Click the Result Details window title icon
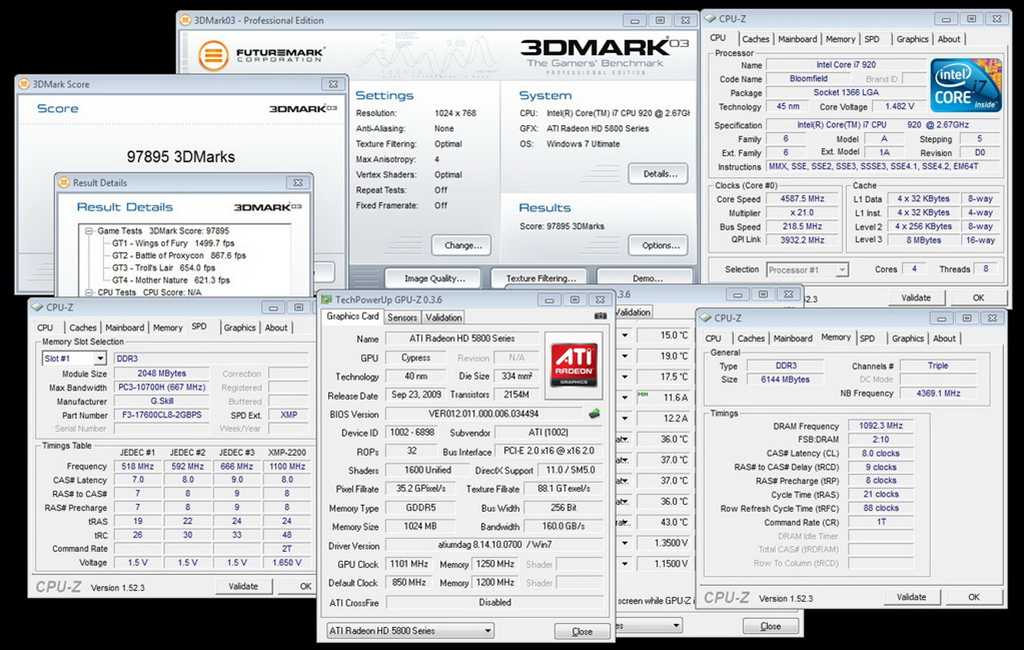 64,183
